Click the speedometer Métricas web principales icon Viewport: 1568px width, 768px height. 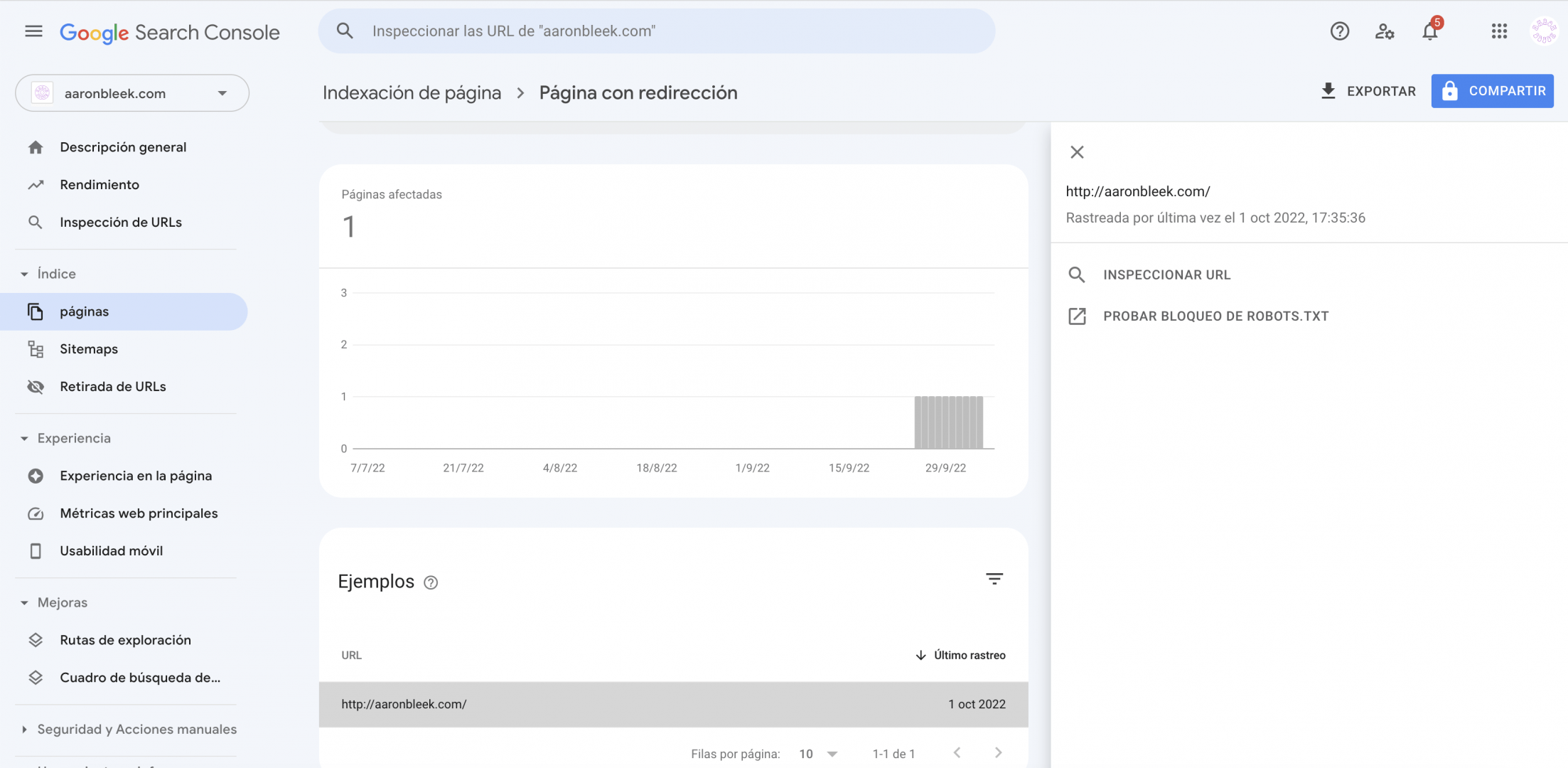coord(36,513)
